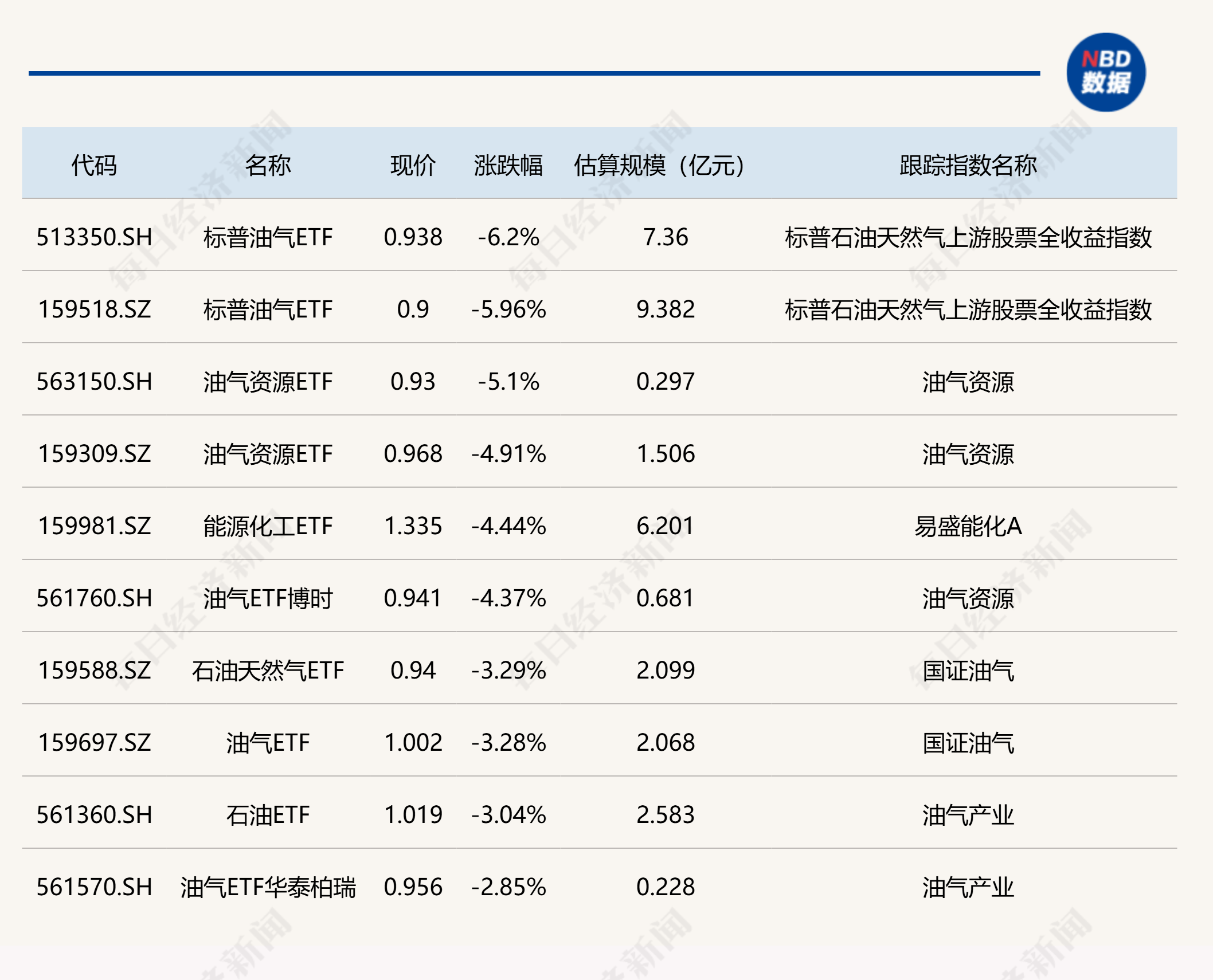Image resolution: width=1213 pixels, height=980 pixels.
Task: Select fund code 513350.SH
Action: tap(95, 237)
